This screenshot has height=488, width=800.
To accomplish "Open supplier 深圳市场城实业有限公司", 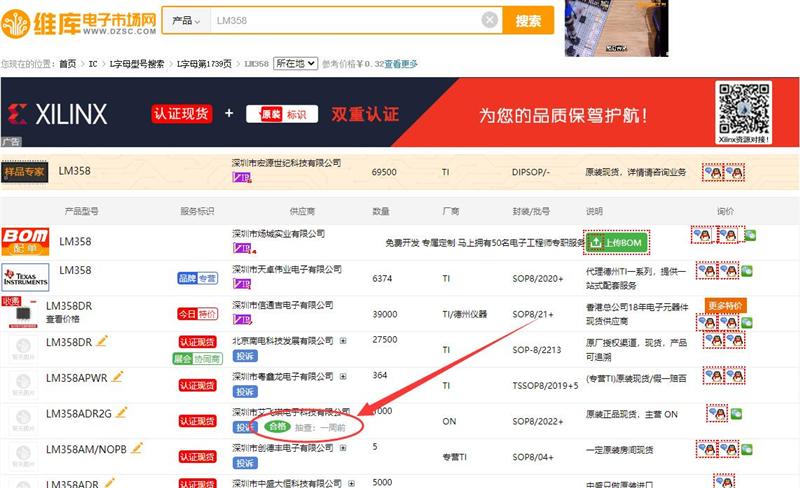I will [278, 233].
